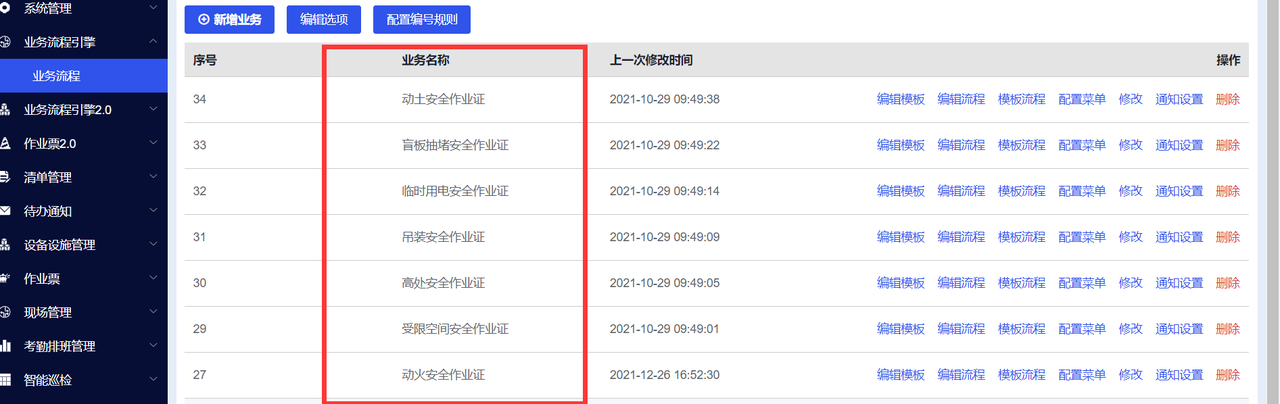This screenshot has width=1280, height=404.
Task: Click 删除 for 动土安全作业证 row
Action: point(1228,99)
